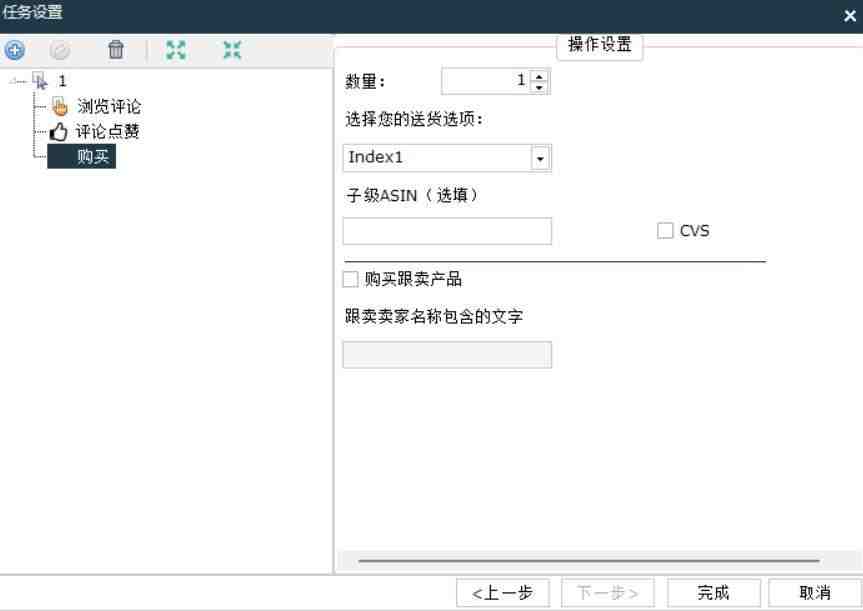
Task: Delete item using trash can icon
Action: [116, 50]
